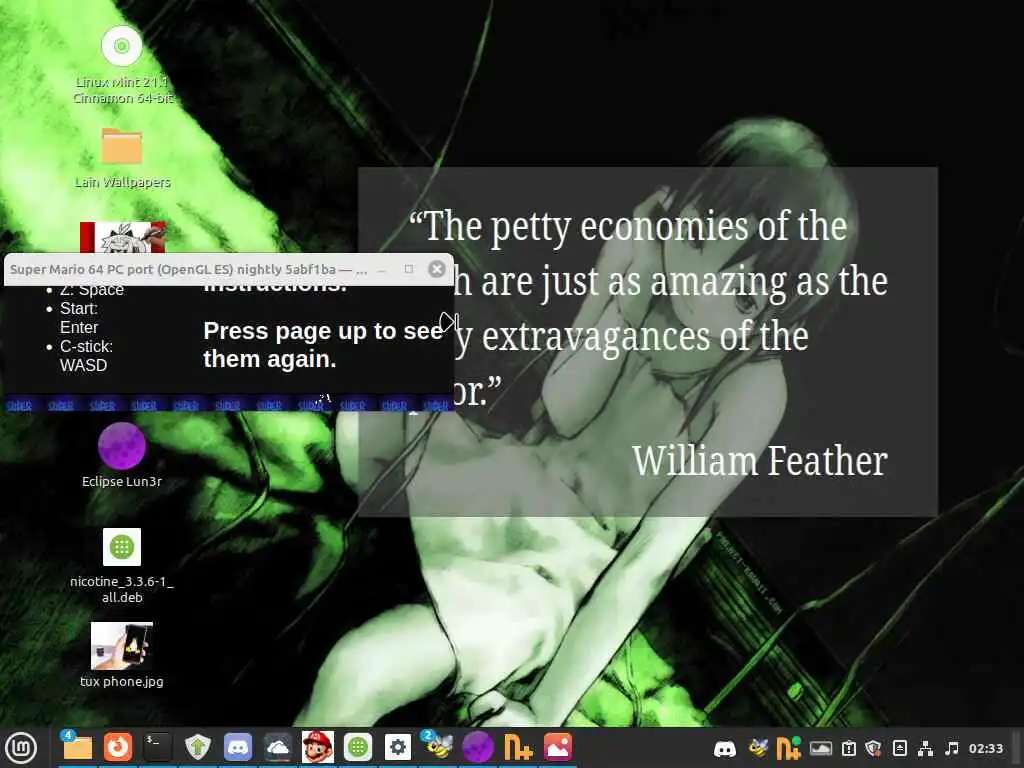The height and width of the screenshot is (768, 1024).
Task: Switch to Discord in the taskbar
Action: pyautogui.click(x=238, y=747)
